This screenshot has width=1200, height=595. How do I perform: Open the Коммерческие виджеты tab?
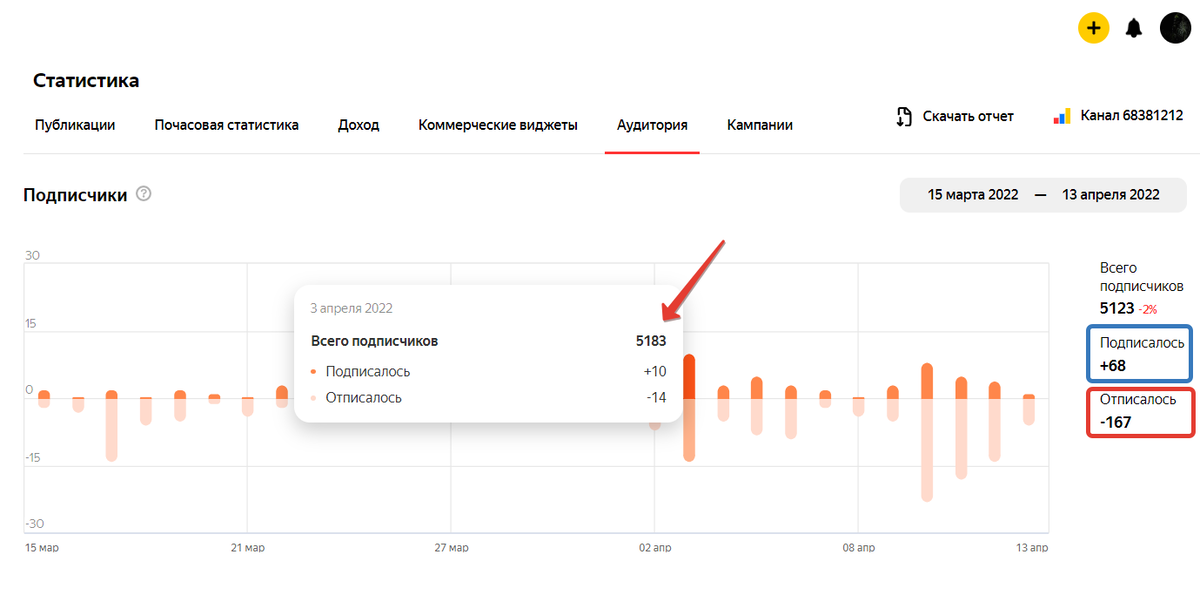pyautogui.click(x=498, y=125)
